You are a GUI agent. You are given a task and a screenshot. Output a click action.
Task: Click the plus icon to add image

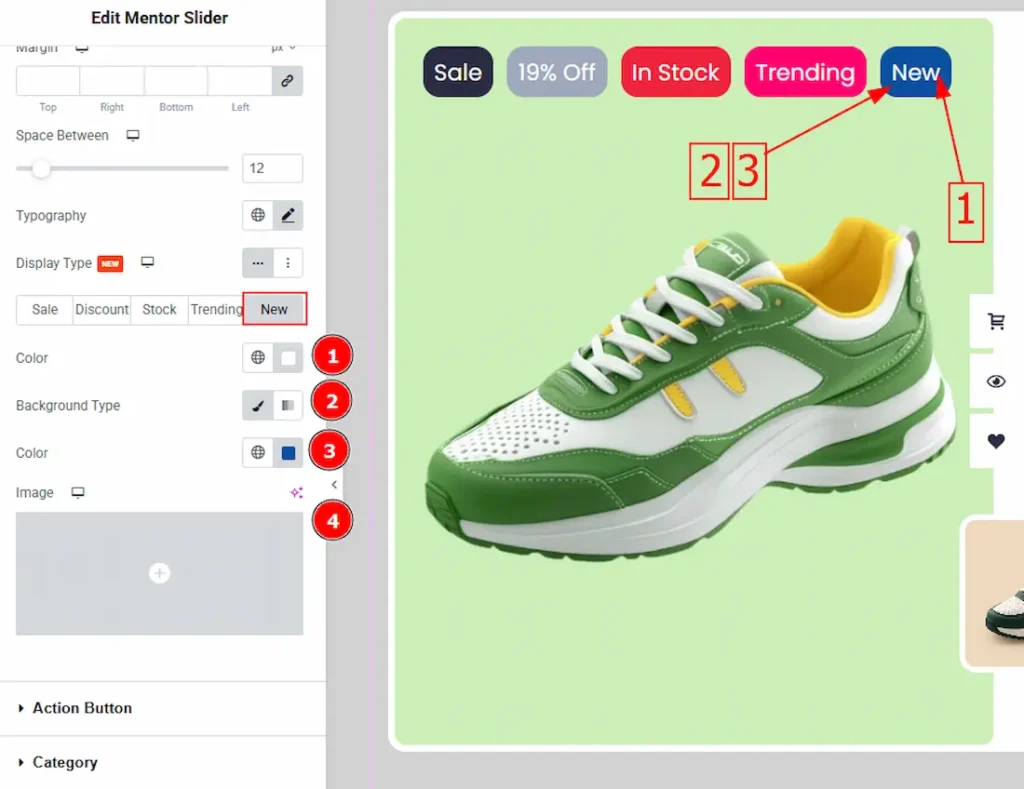point(159,573)
